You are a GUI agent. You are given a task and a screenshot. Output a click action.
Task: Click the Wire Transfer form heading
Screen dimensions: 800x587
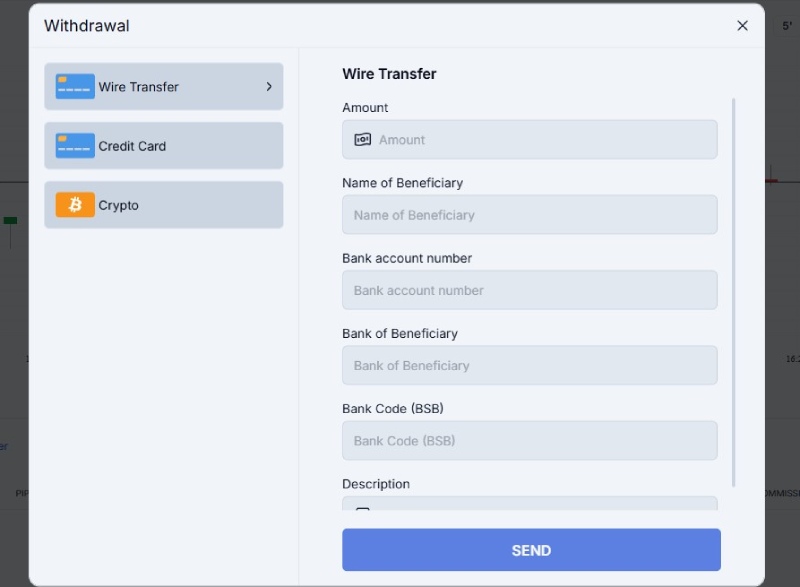[389, 74]
